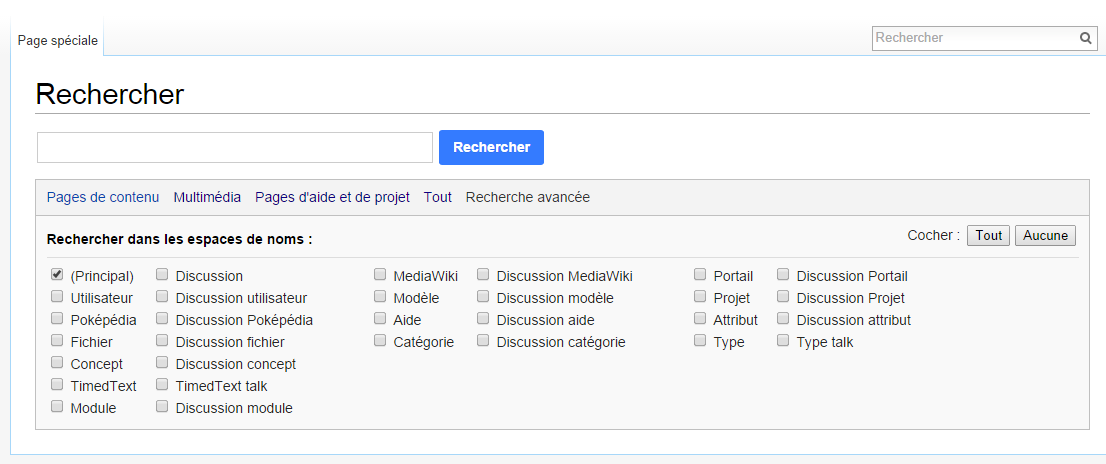Open Pages d'aide et de projet
Screen dimensions: 1106x464
click(332, 197)
